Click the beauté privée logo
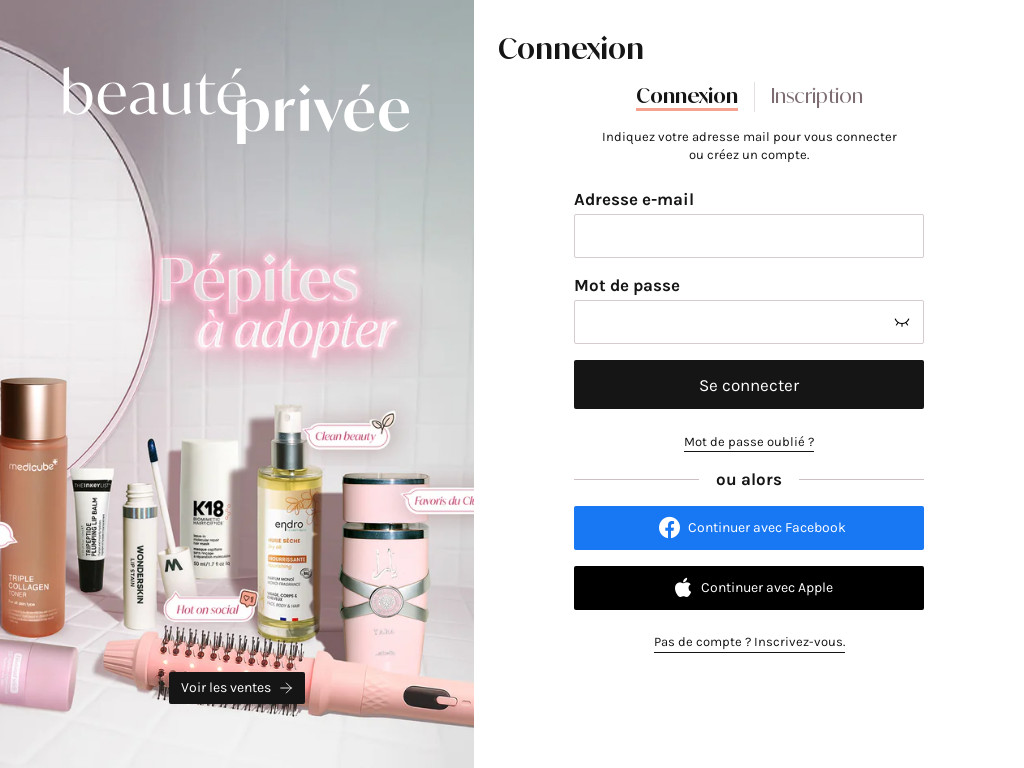 pyautogui.click(x=236, y=103)
